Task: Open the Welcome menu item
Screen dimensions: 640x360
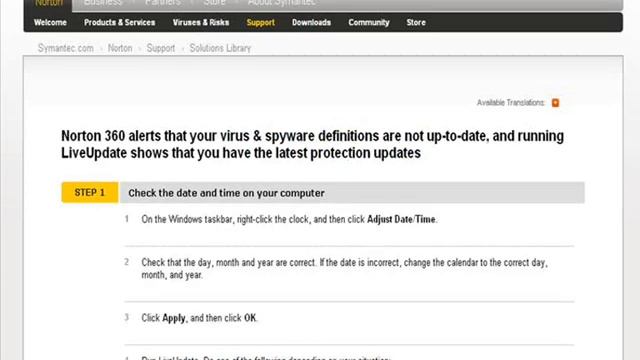Action: 50,22
